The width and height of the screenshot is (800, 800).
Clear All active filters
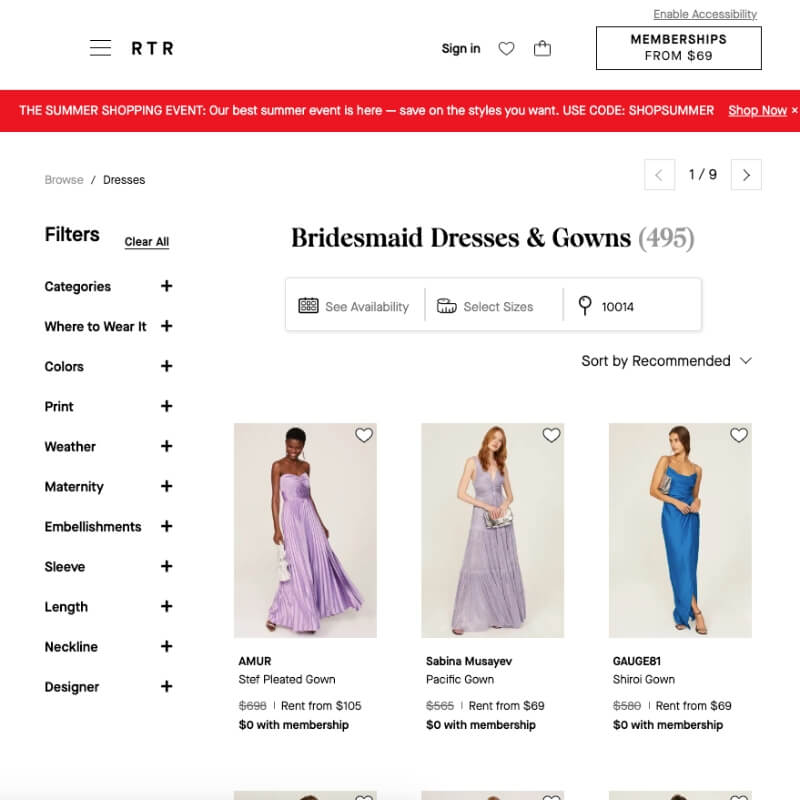pyautogui.click(x=146, y=239)
